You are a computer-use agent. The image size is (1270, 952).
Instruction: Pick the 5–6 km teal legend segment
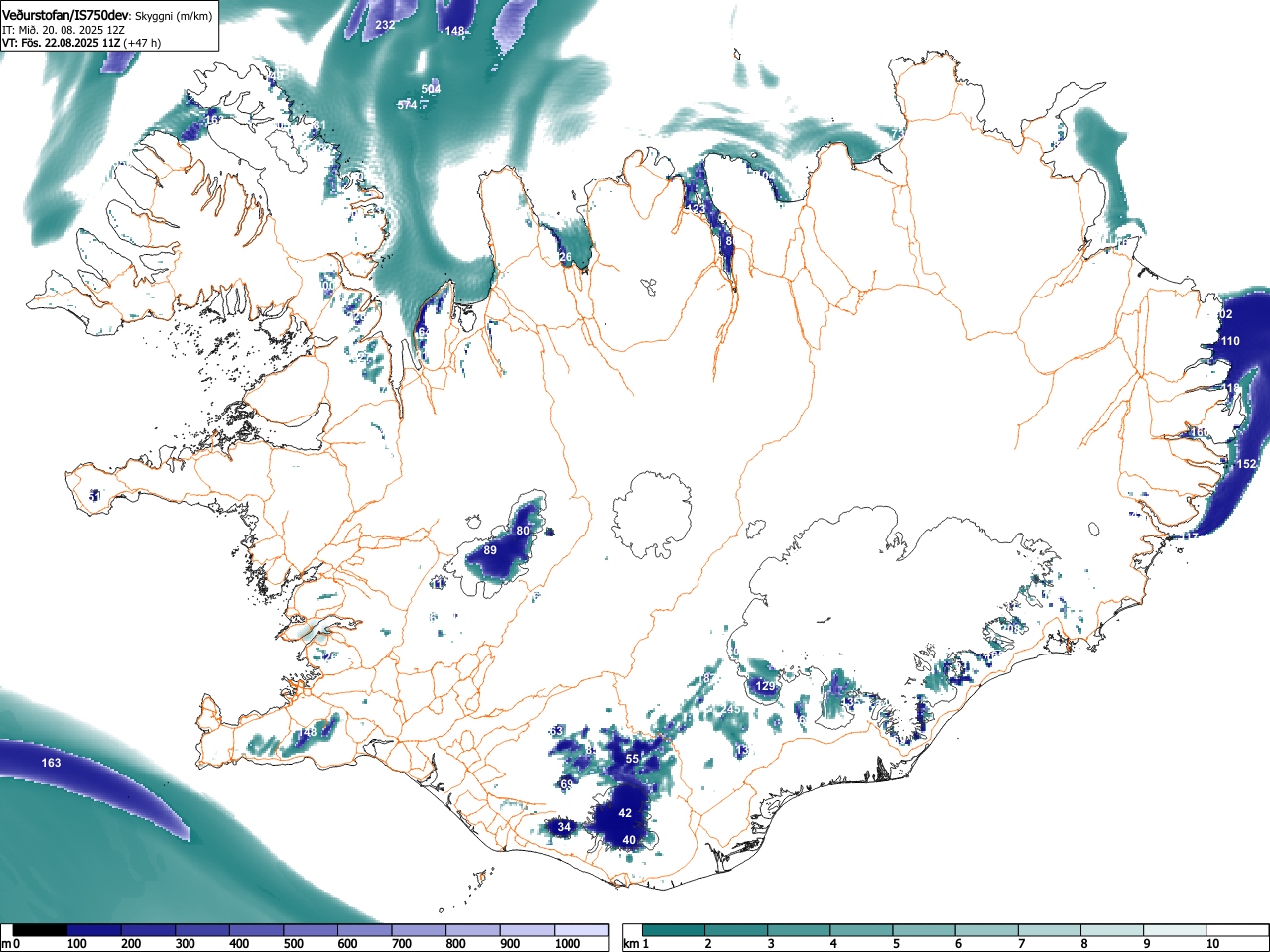(925, 930)
